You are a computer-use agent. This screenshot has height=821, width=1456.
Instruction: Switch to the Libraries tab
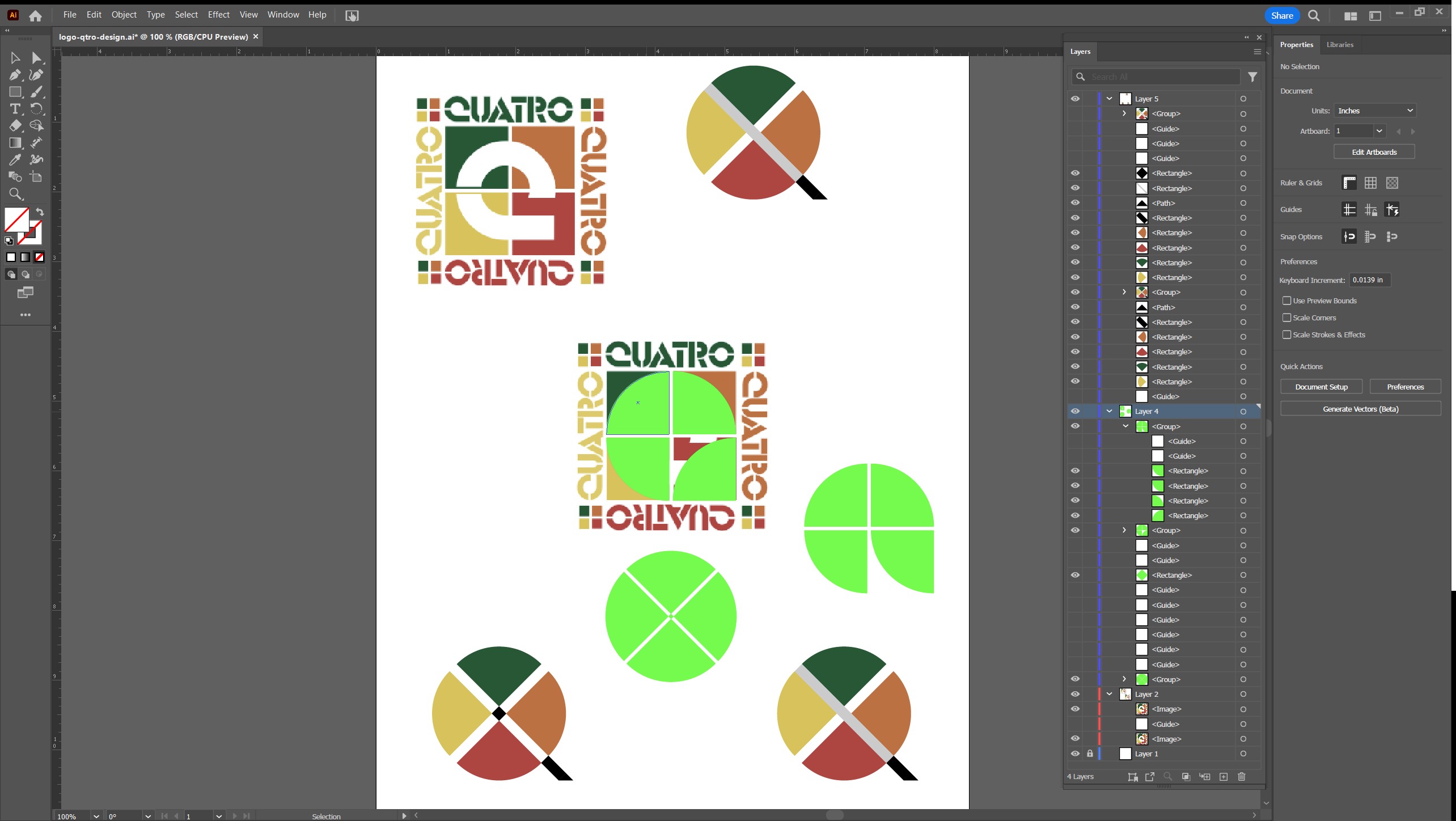(x=1339, y=44)
